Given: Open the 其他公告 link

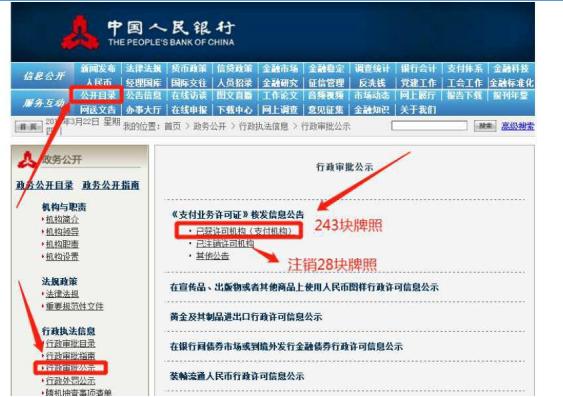Looking at the screenshot, I should click(x=213, y=256).
